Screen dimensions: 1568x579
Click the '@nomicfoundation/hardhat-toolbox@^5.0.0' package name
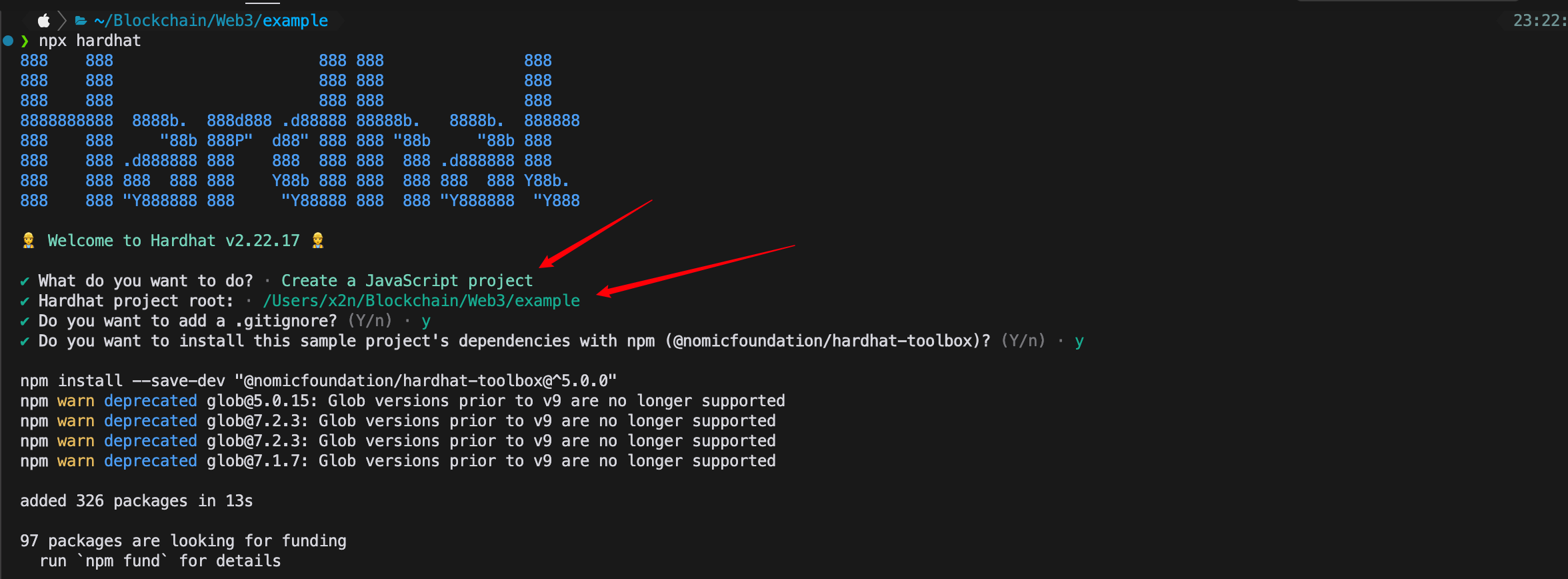(x=425, y=381)
